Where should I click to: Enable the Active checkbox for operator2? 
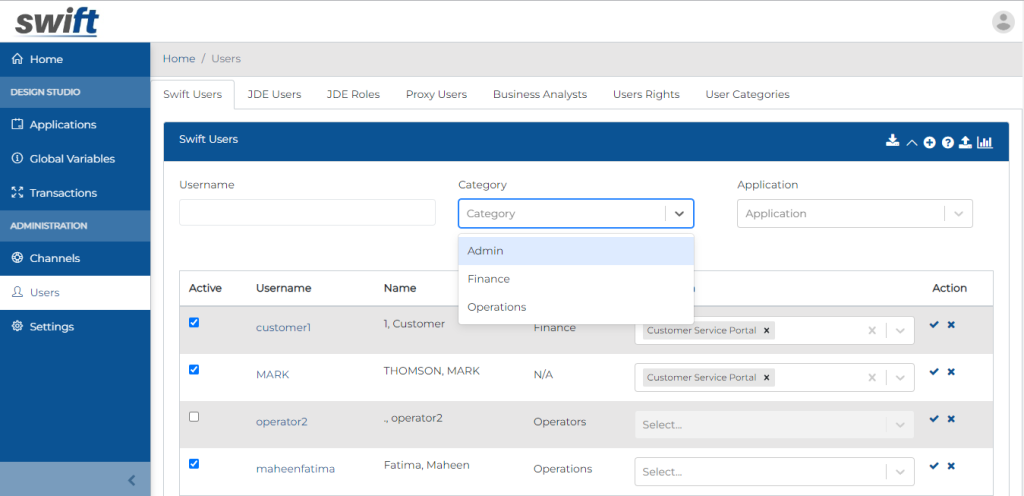pyautogui.click(x=194, y=417)
